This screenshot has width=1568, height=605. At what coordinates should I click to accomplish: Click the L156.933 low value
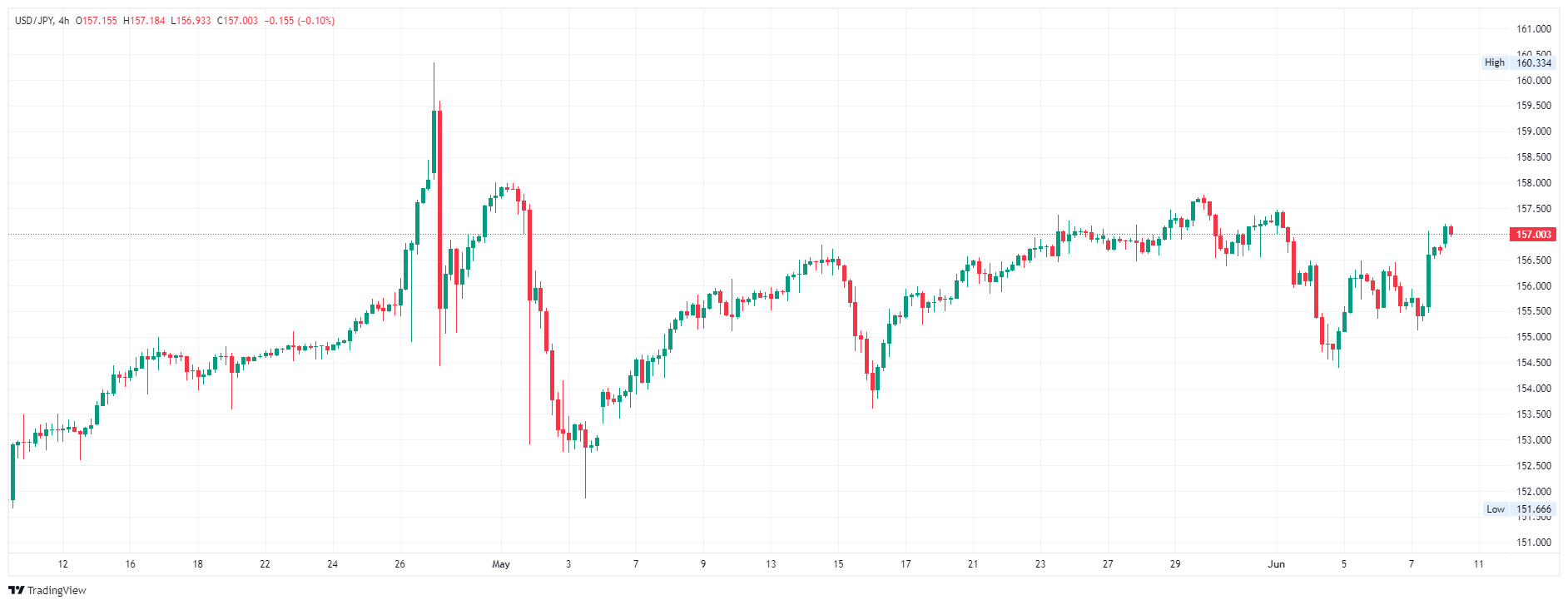(x=191, y=21)
